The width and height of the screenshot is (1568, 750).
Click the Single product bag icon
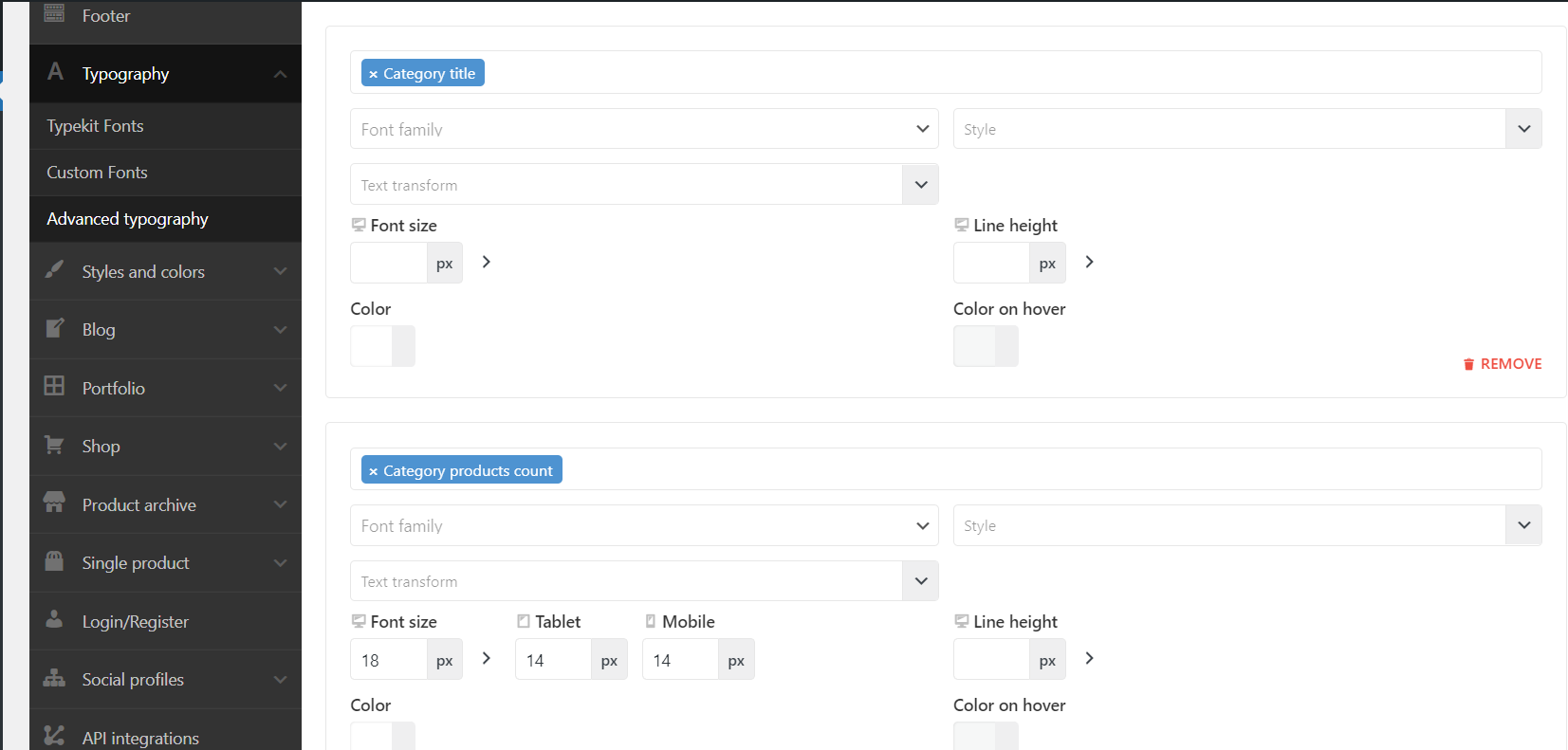[x=55, y=560]
